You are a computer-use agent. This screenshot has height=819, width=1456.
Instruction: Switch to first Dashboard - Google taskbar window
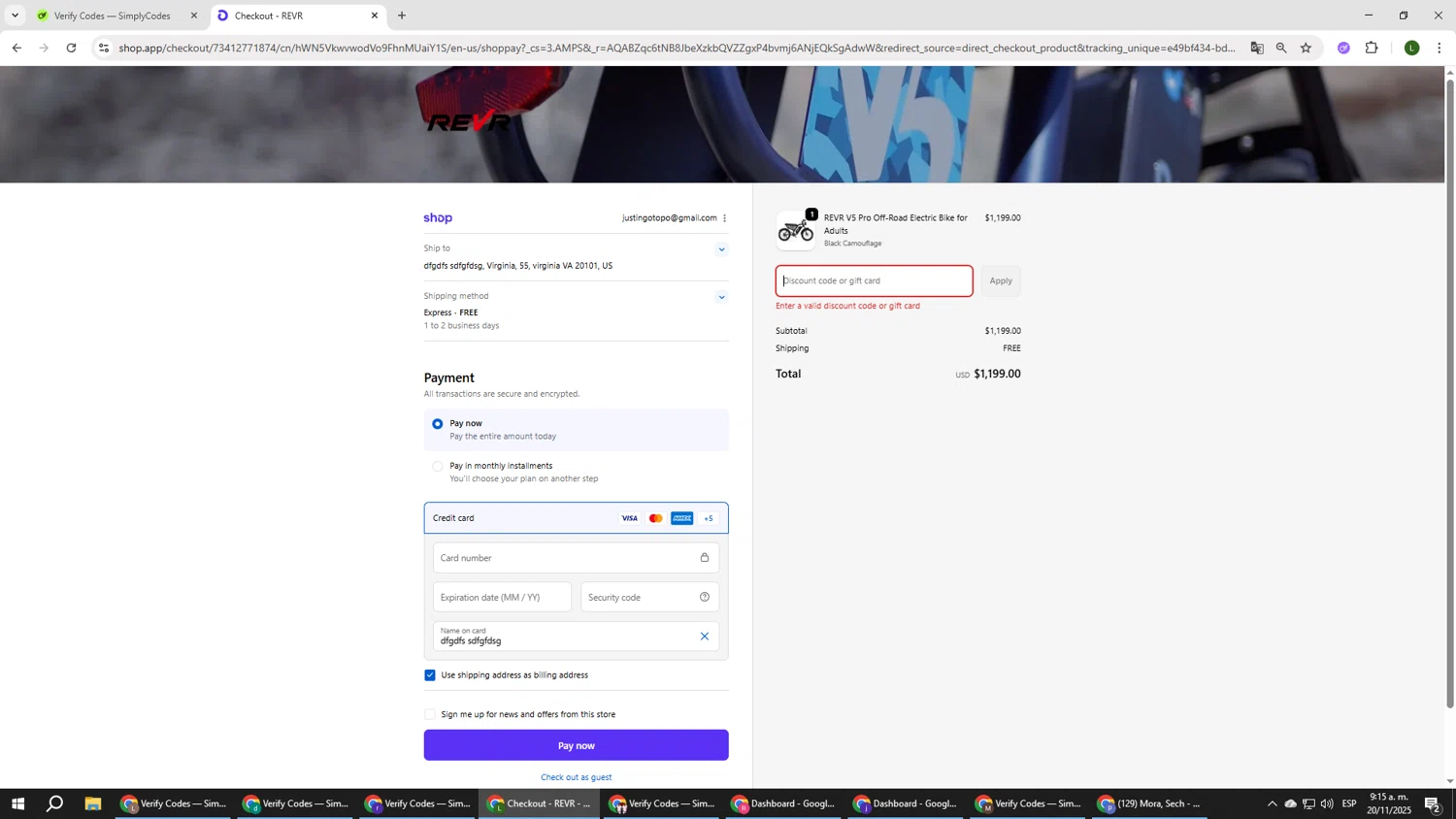tap(784, 803)
